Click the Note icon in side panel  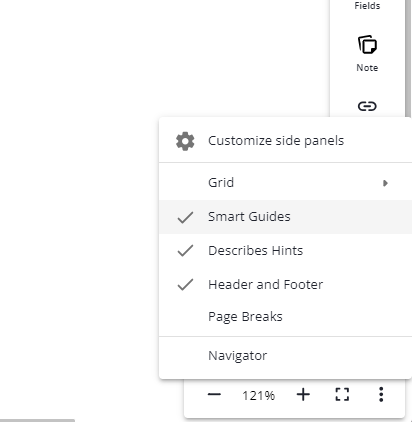[x=367, y=45]
